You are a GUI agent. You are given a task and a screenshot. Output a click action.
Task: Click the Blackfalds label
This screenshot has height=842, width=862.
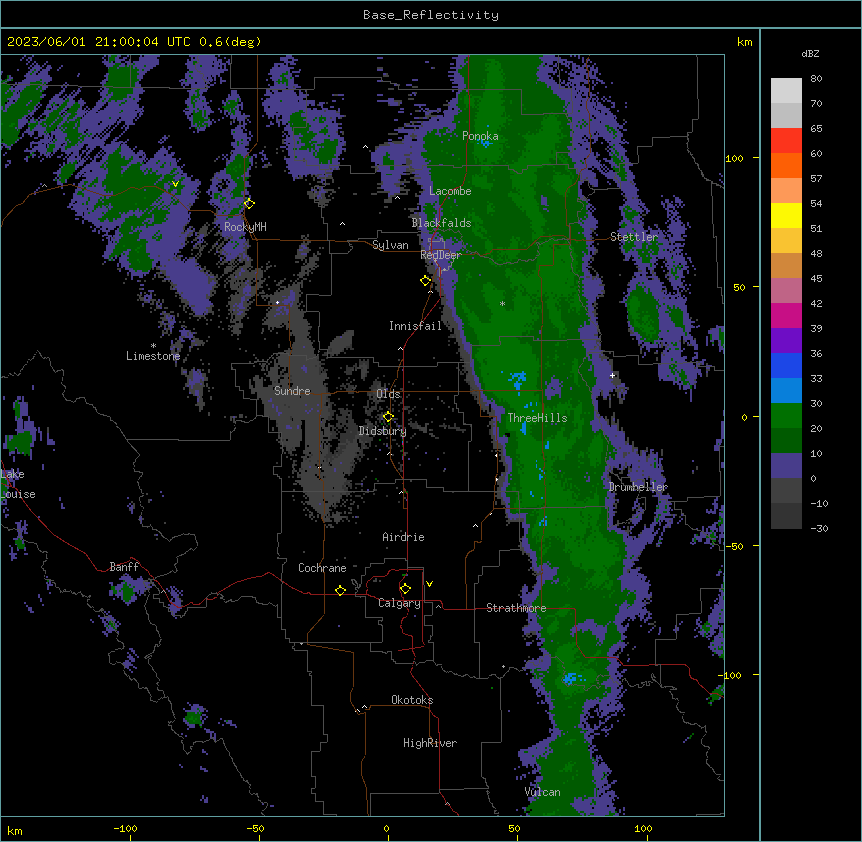coord(441,223)
